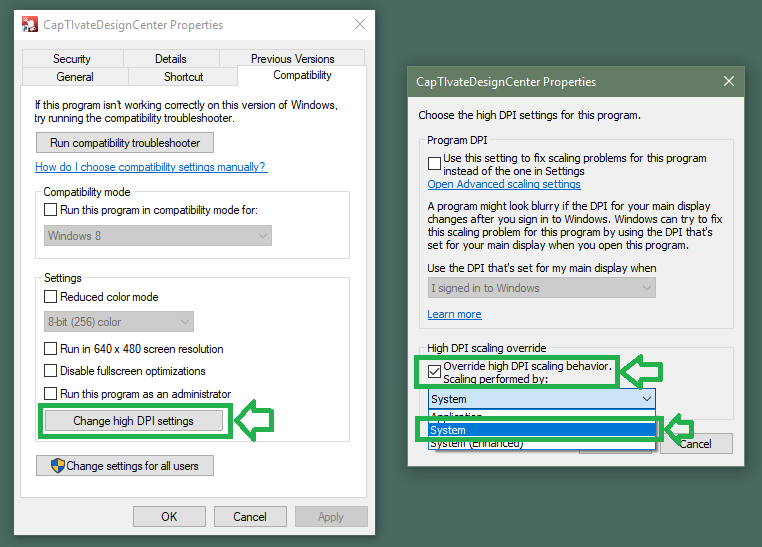Click Change settings for all users button
762x547 pixels.
click(125, 465)
